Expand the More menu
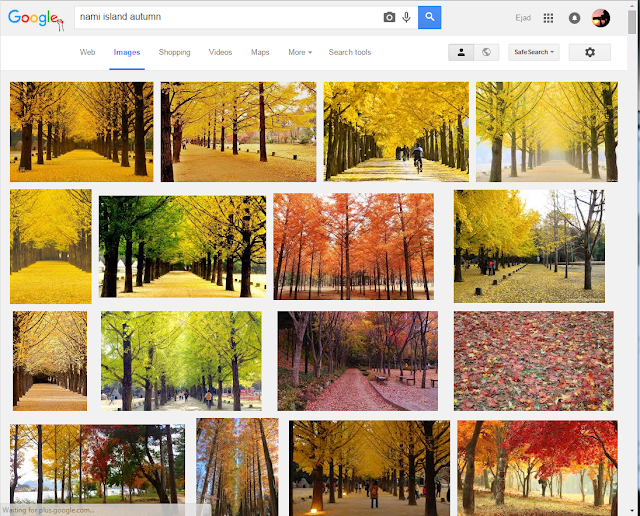 tap(300, 52)
